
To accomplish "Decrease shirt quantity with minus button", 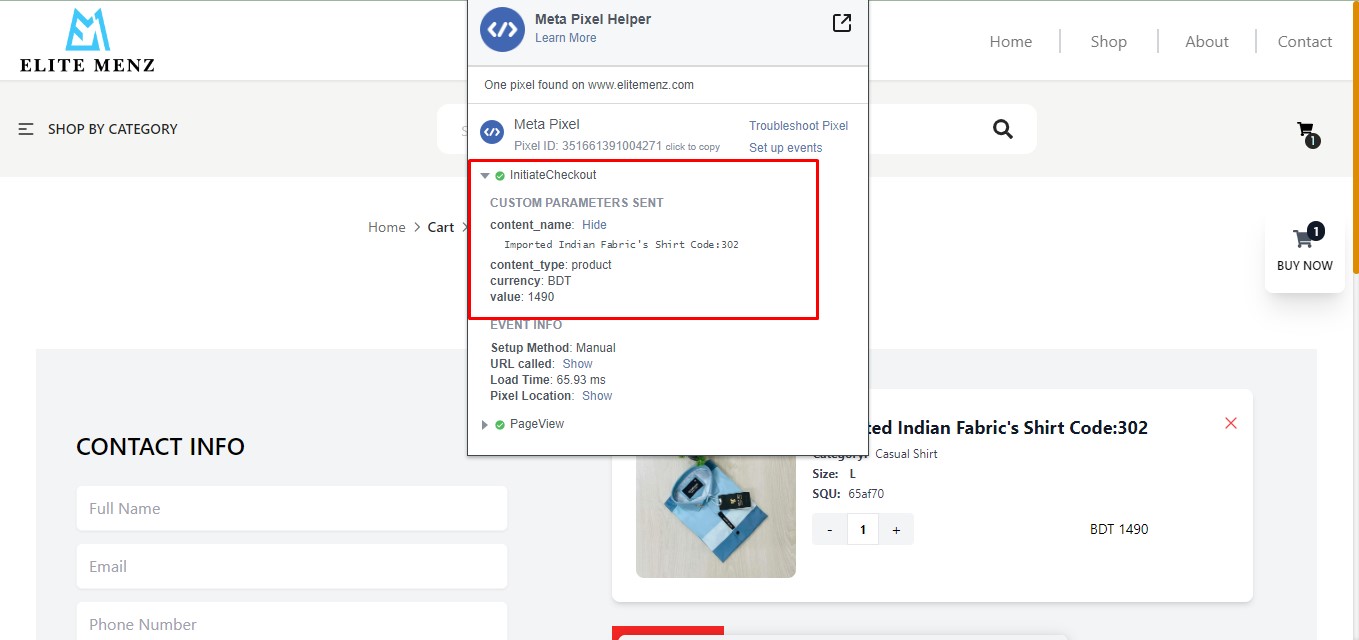I will click(829, 530).
